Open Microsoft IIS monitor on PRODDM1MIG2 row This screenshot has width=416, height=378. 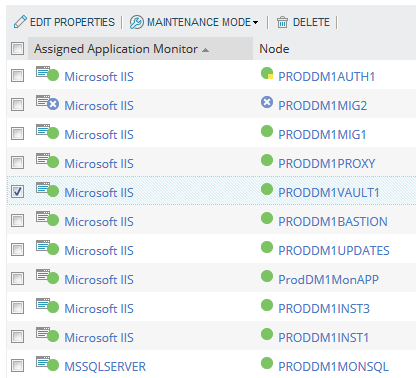coord(99,106)
